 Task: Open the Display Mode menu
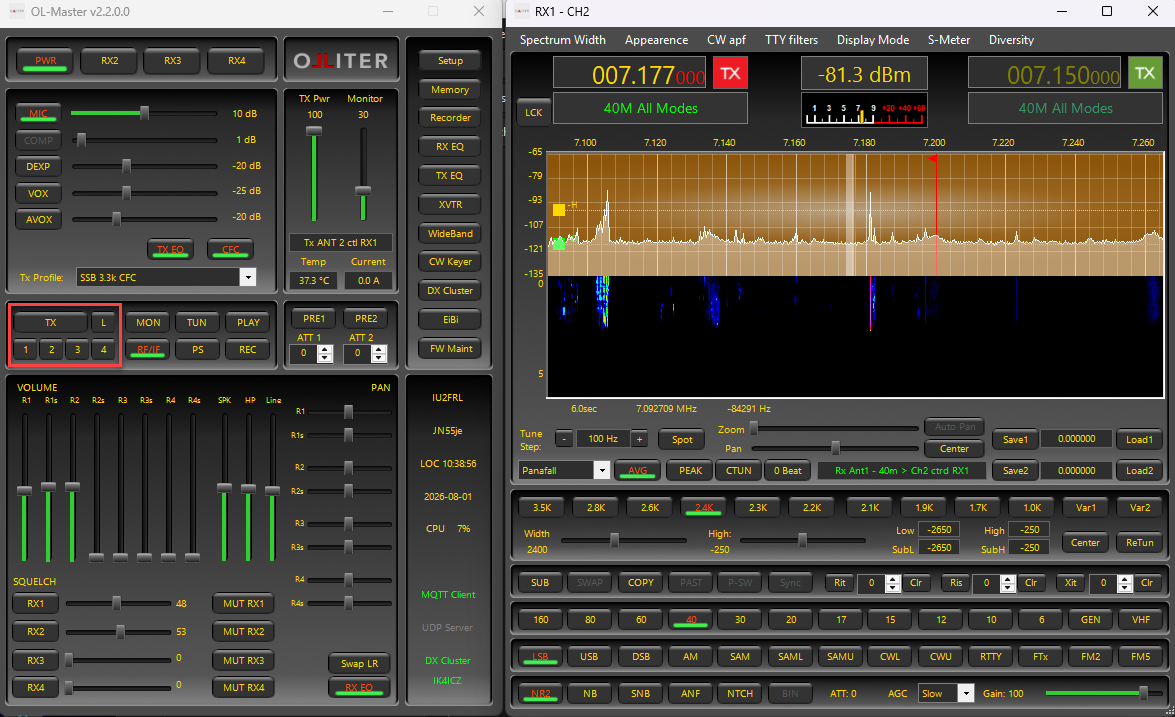tap(873, 40)
